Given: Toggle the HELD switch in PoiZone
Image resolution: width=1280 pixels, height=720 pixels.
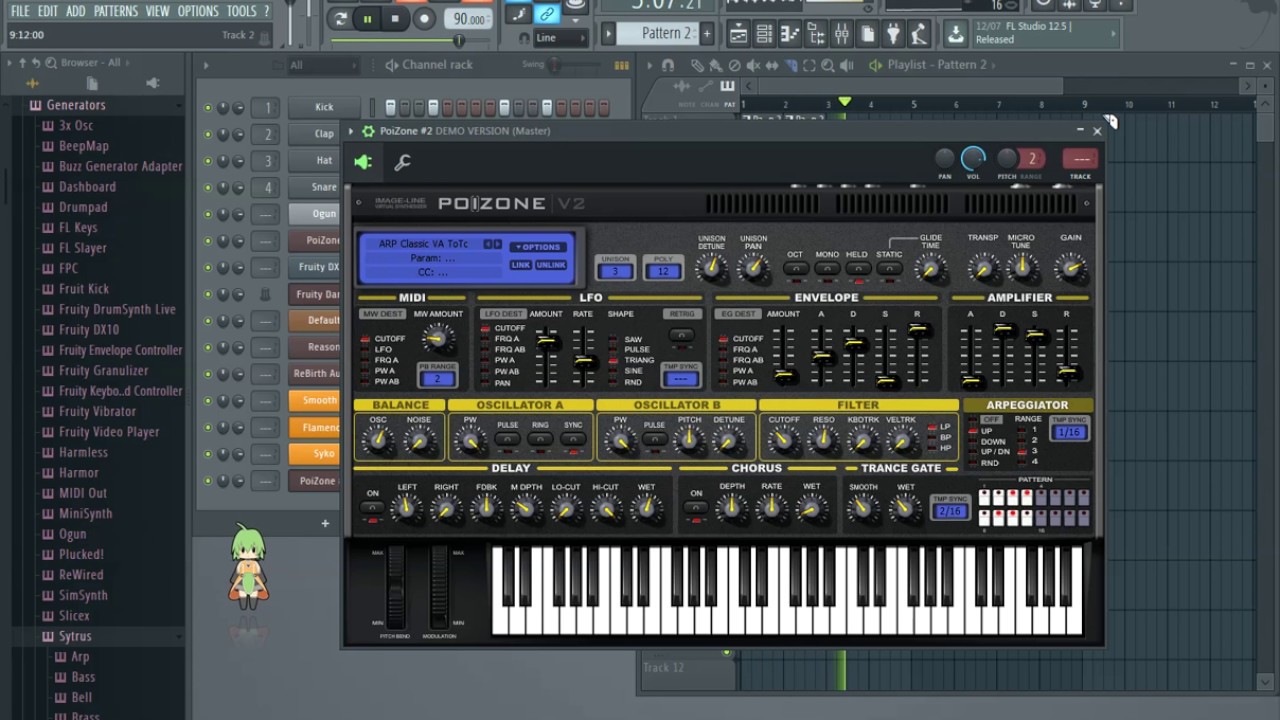Looking at the screenshot, I should coord(857,268).
